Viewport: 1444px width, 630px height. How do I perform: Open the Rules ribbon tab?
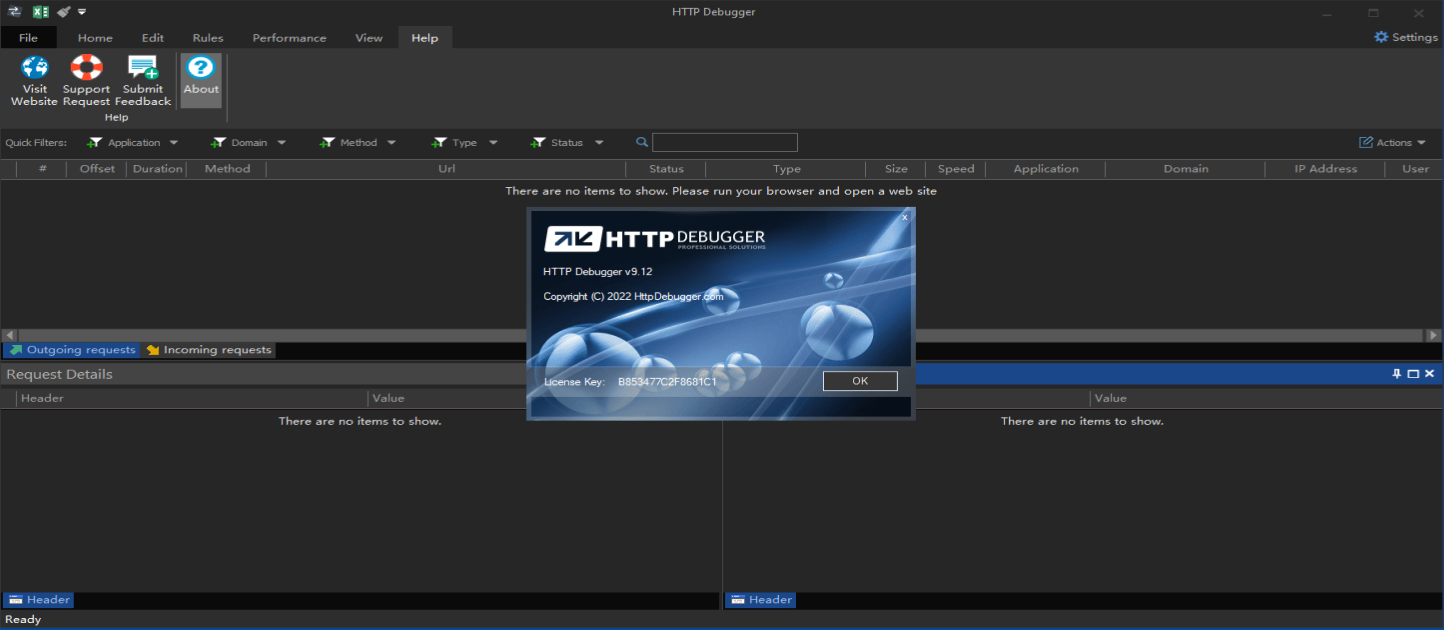pos(208,38)
